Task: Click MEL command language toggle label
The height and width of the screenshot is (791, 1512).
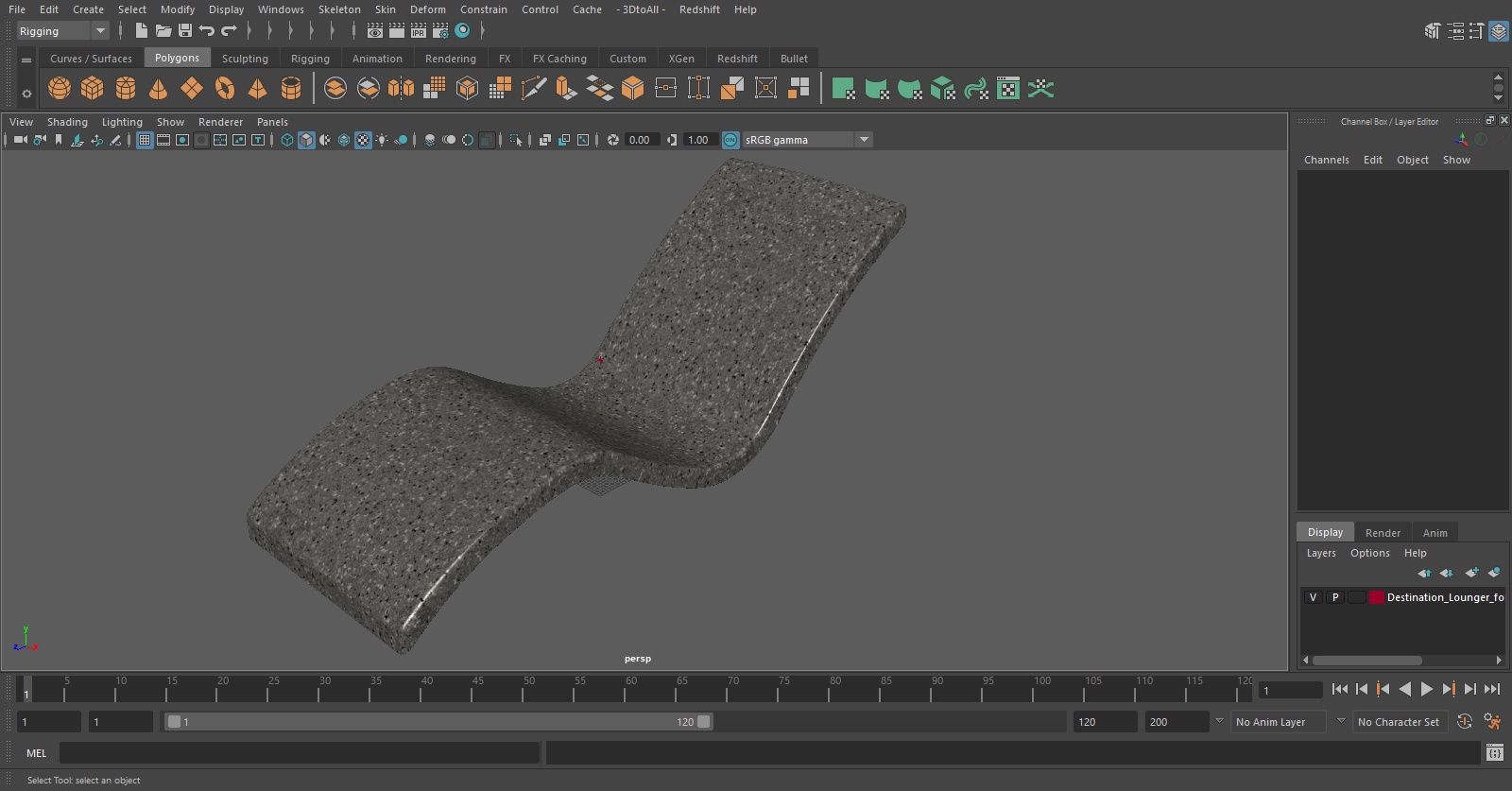Action: pos(36,753)
